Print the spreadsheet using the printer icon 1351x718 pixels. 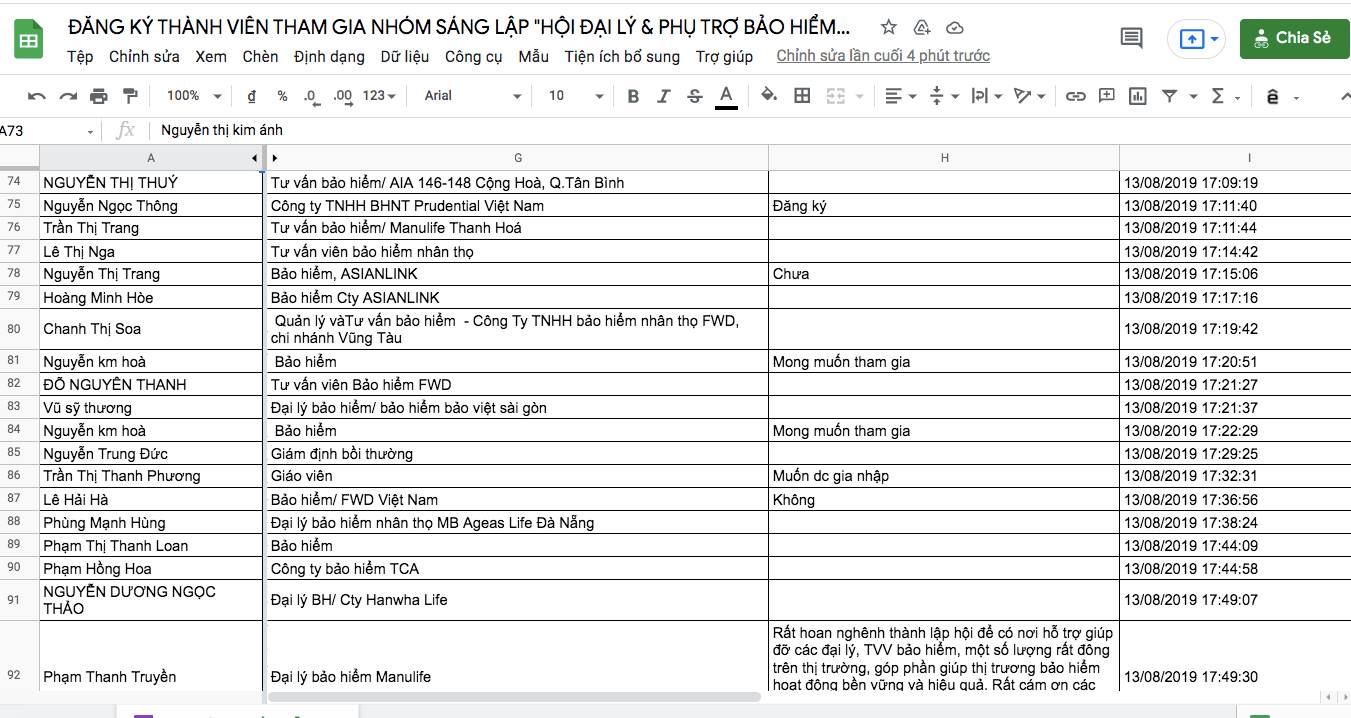coord(98,96)
